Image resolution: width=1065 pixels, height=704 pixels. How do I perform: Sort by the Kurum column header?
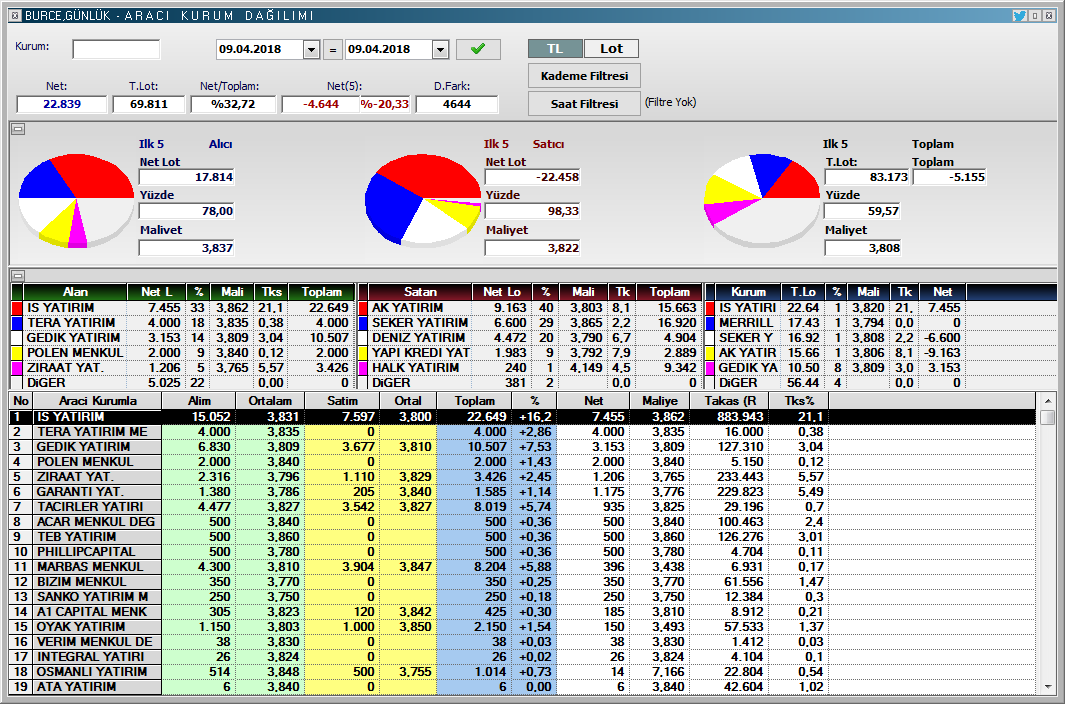[x=748, y=292]
